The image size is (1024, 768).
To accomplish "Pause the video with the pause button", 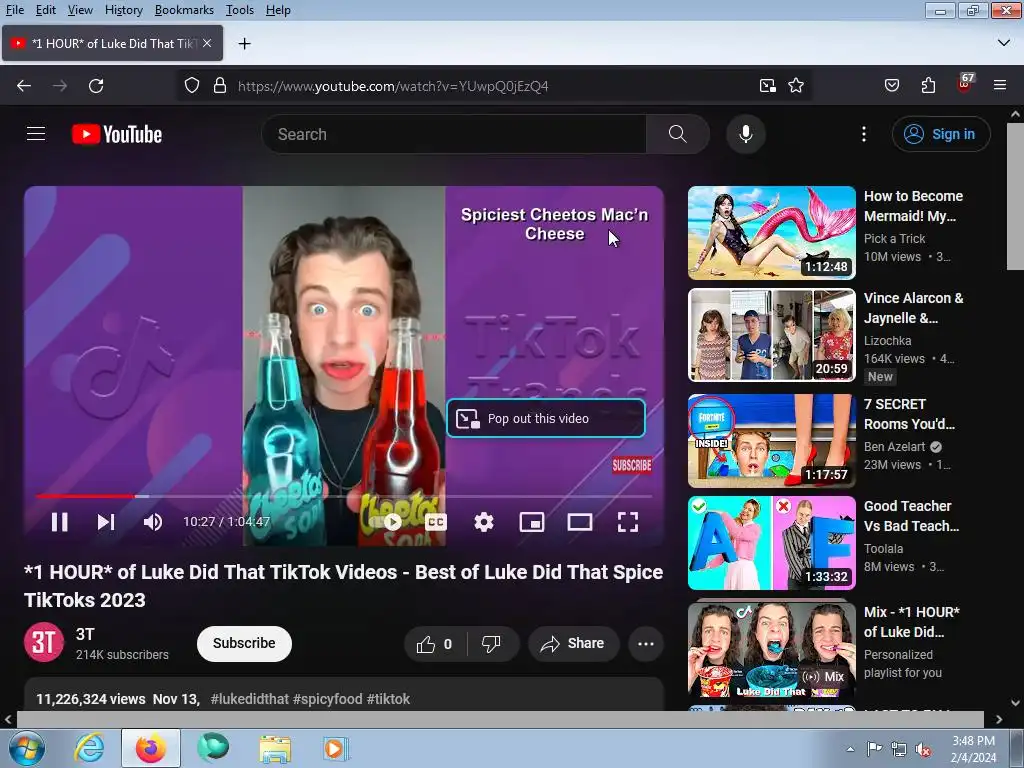I will coord(59,522).
